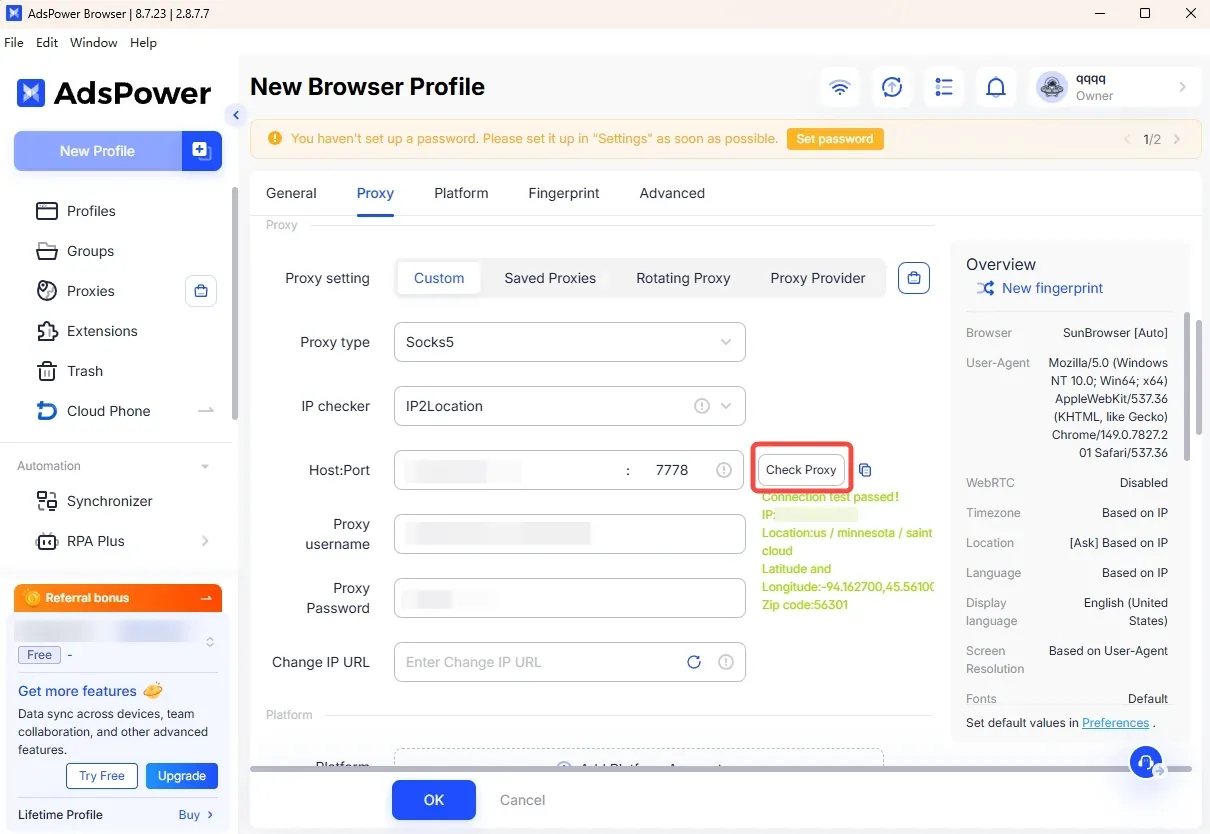Collapse sidebar with the chevron handle
Image resolution: width=1210 pixels, height=834 pixels.
point(236,115)
